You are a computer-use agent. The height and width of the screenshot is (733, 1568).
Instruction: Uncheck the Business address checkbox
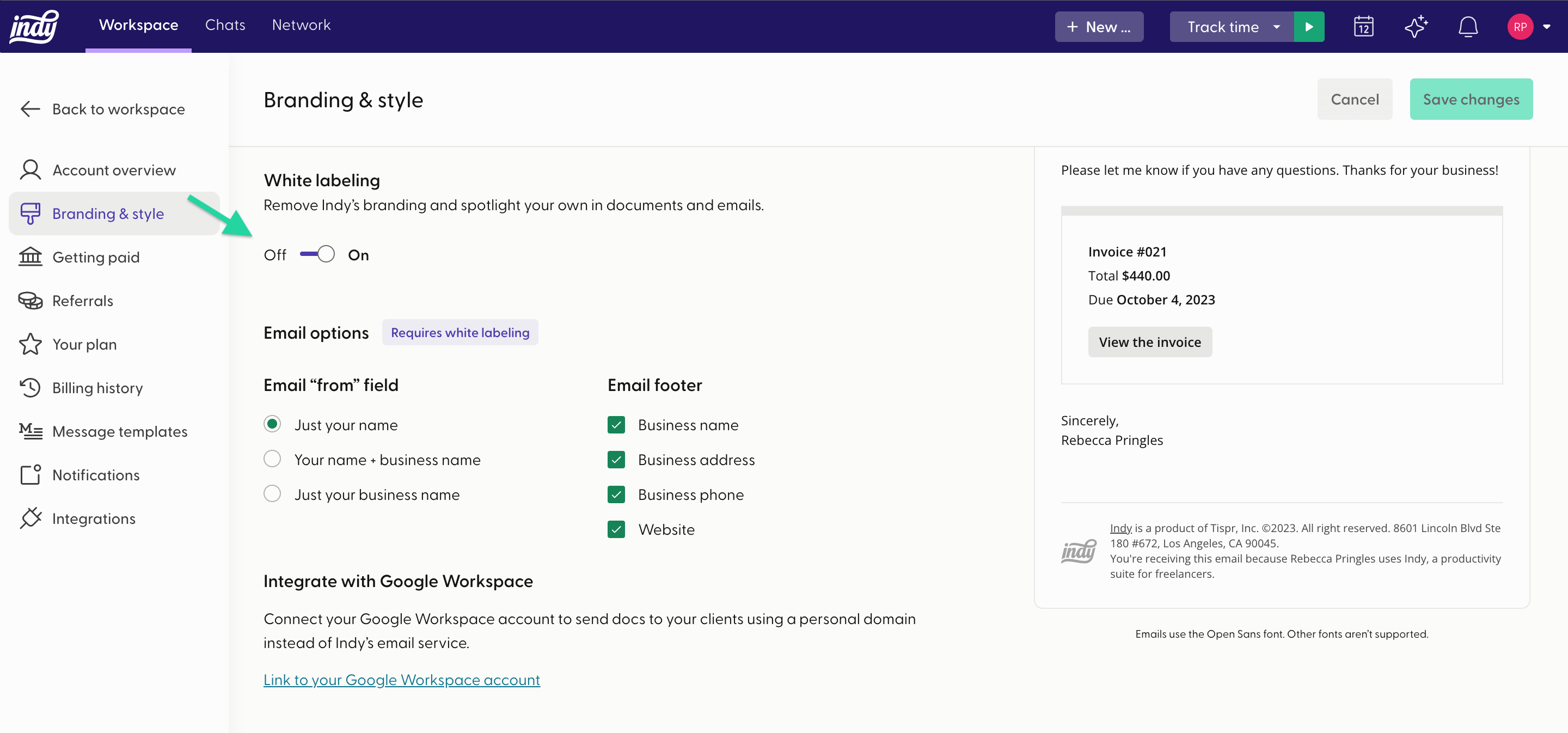coord(616,459)
